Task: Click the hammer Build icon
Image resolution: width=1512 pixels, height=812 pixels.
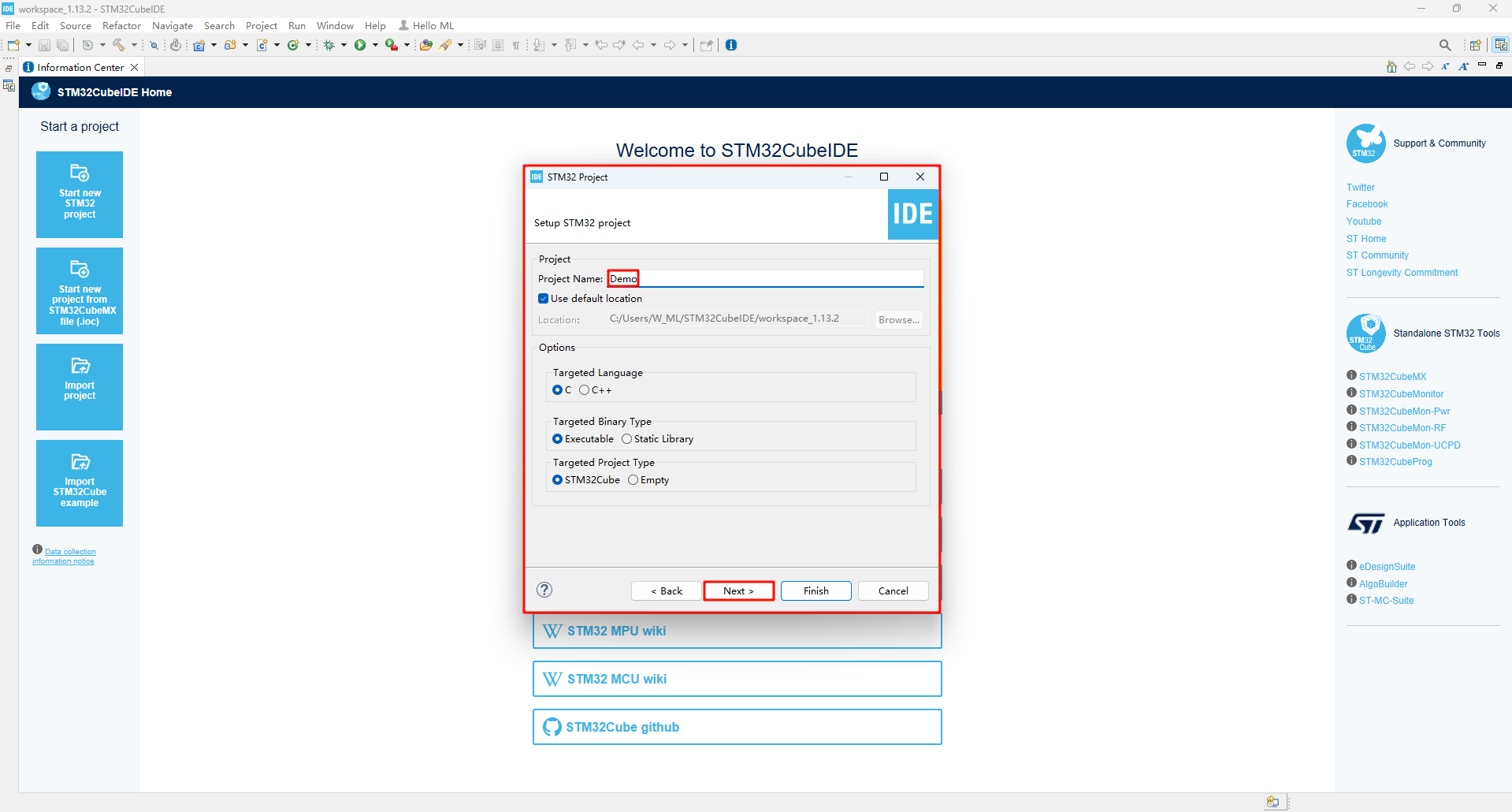Action: pos(119,45)
